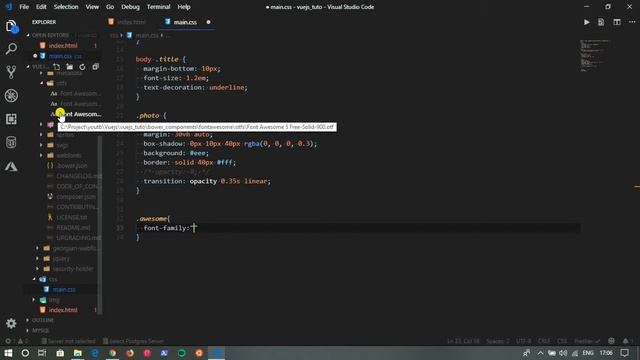The height and width of the screenshot is (360, 640).
Task: Open the Windows Start menu
Action: [8, 353]
